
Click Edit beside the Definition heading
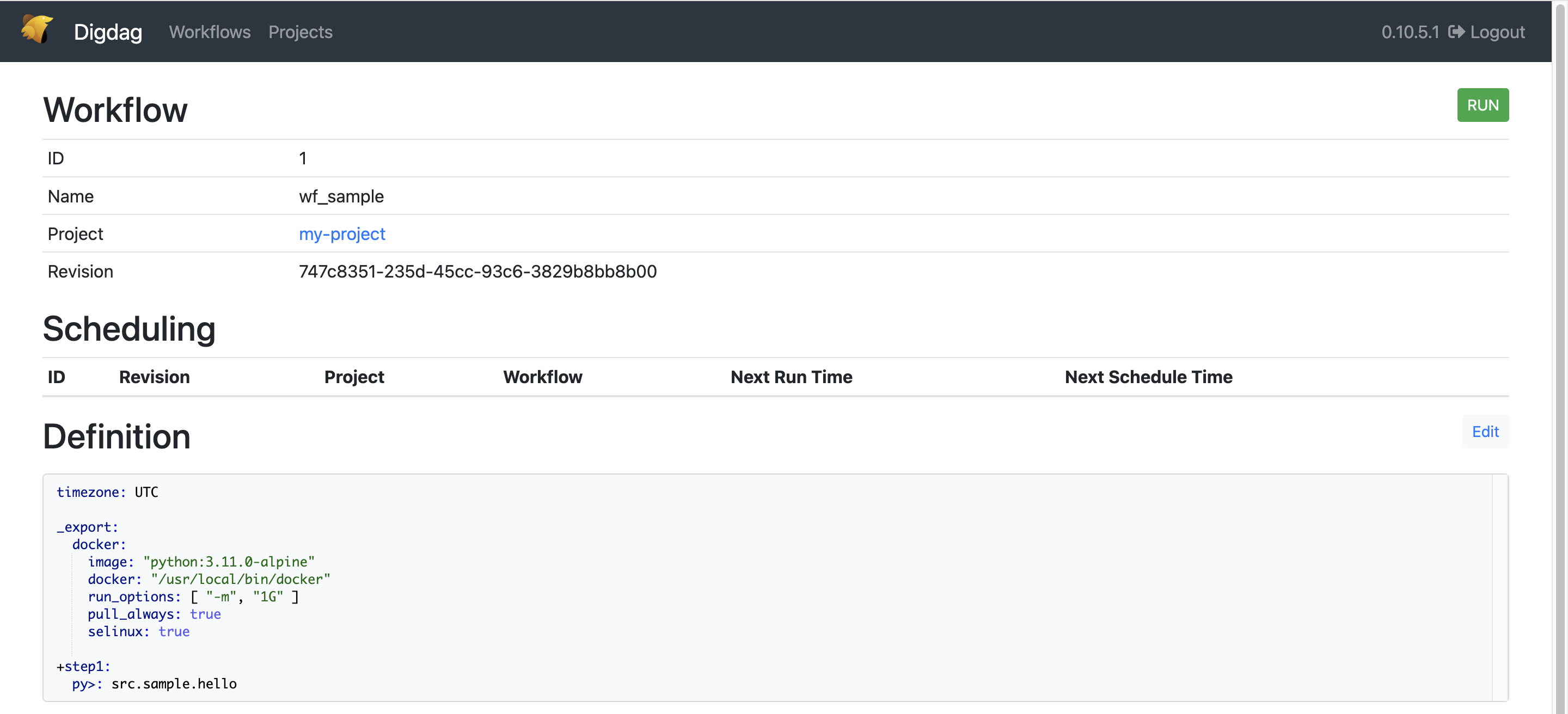(1485, 432)
